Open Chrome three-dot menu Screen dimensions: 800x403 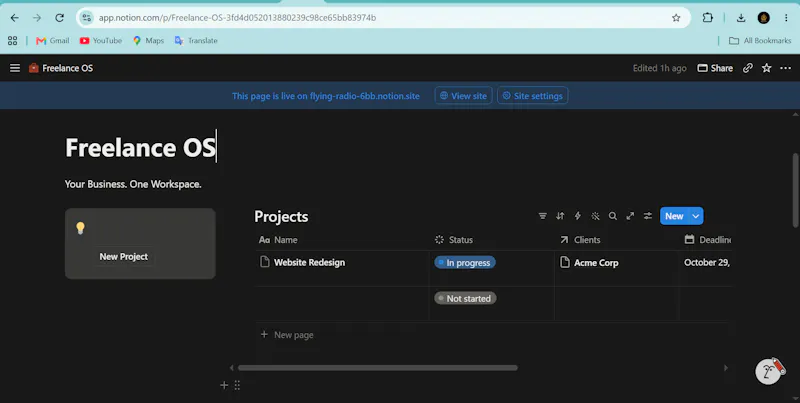point(786,18)
